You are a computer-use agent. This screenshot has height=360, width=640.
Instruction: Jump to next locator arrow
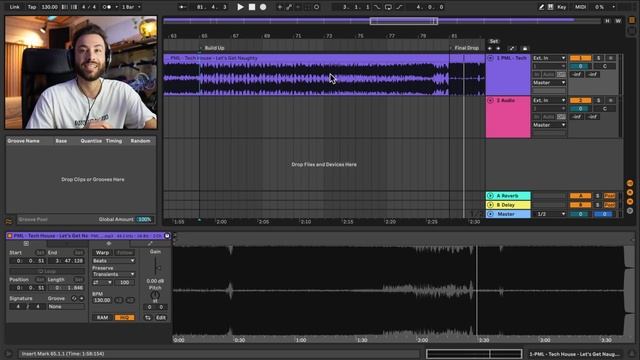coord(498,48)
